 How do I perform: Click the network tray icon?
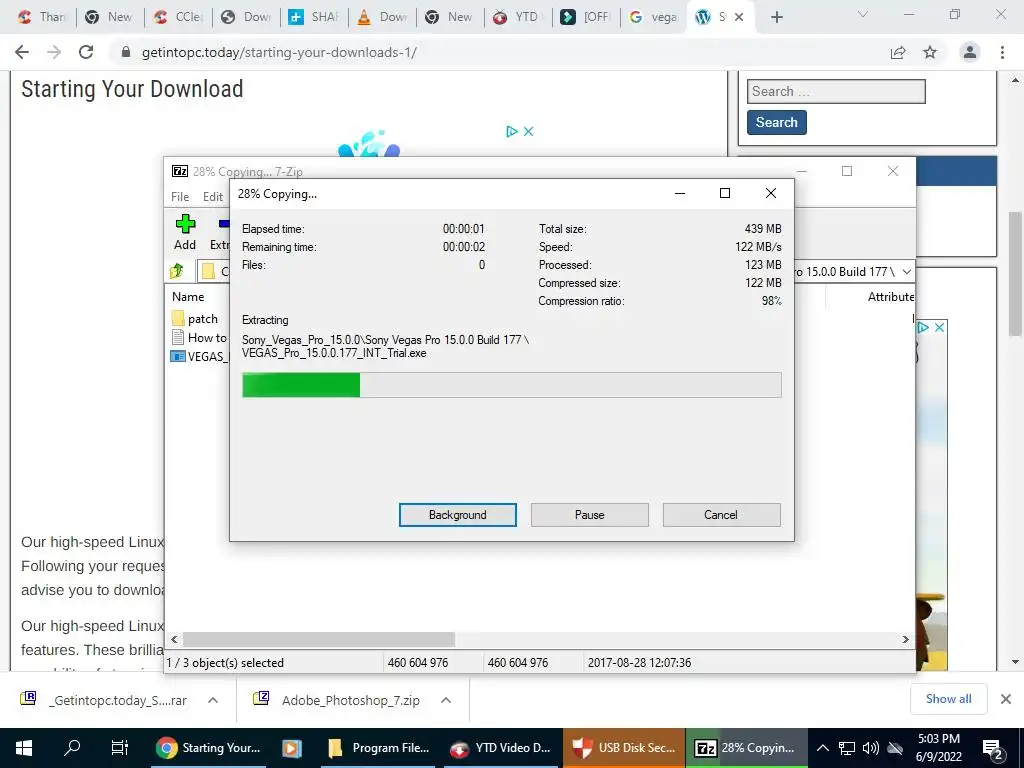tap(847, 748)
